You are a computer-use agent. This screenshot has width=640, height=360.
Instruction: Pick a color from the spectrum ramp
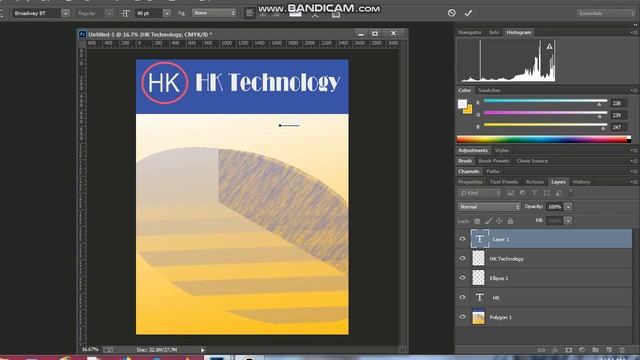(x=544, y=139)
